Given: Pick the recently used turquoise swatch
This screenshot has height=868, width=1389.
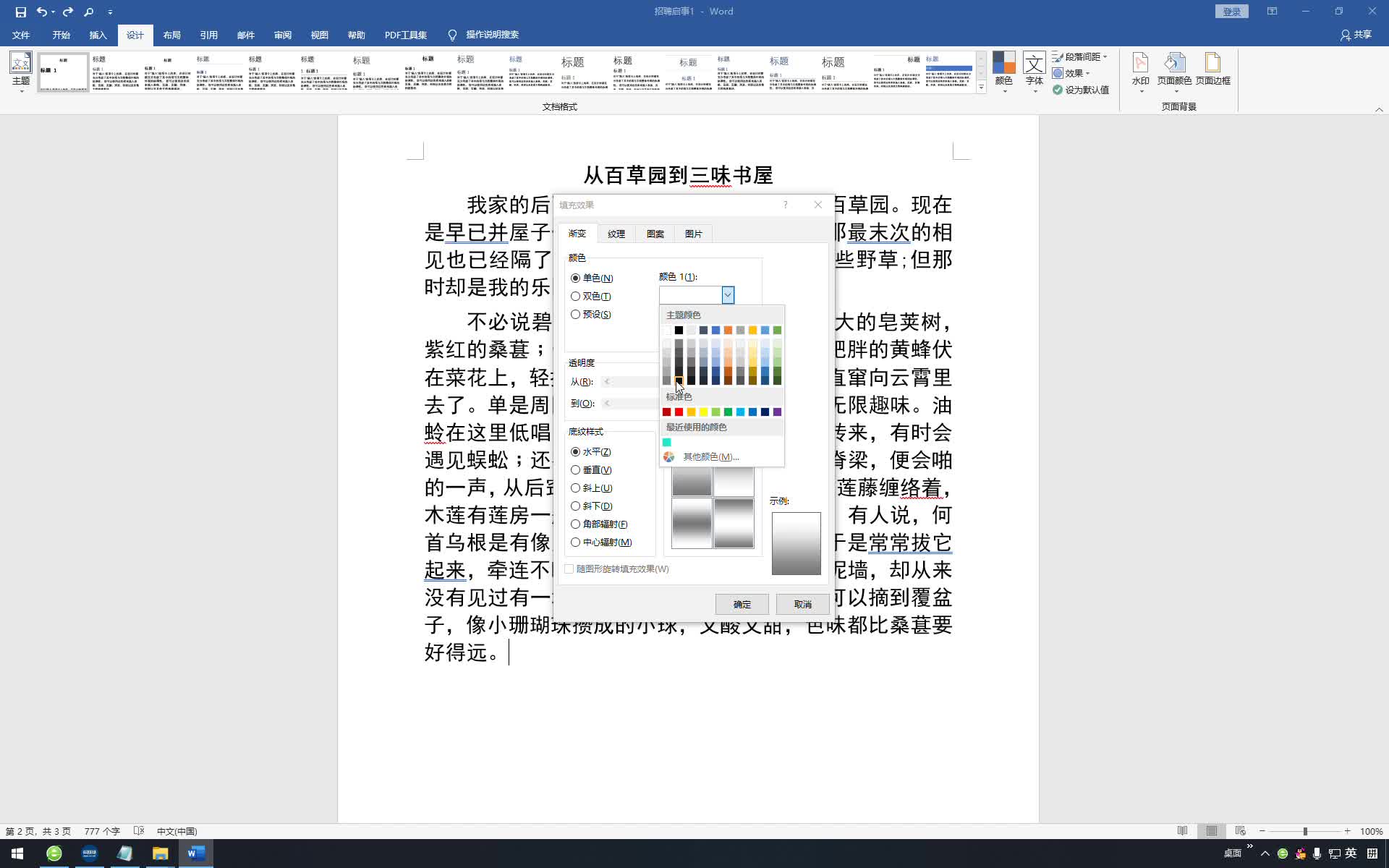Looking at the screenshot, I should [x=666, y=443].
